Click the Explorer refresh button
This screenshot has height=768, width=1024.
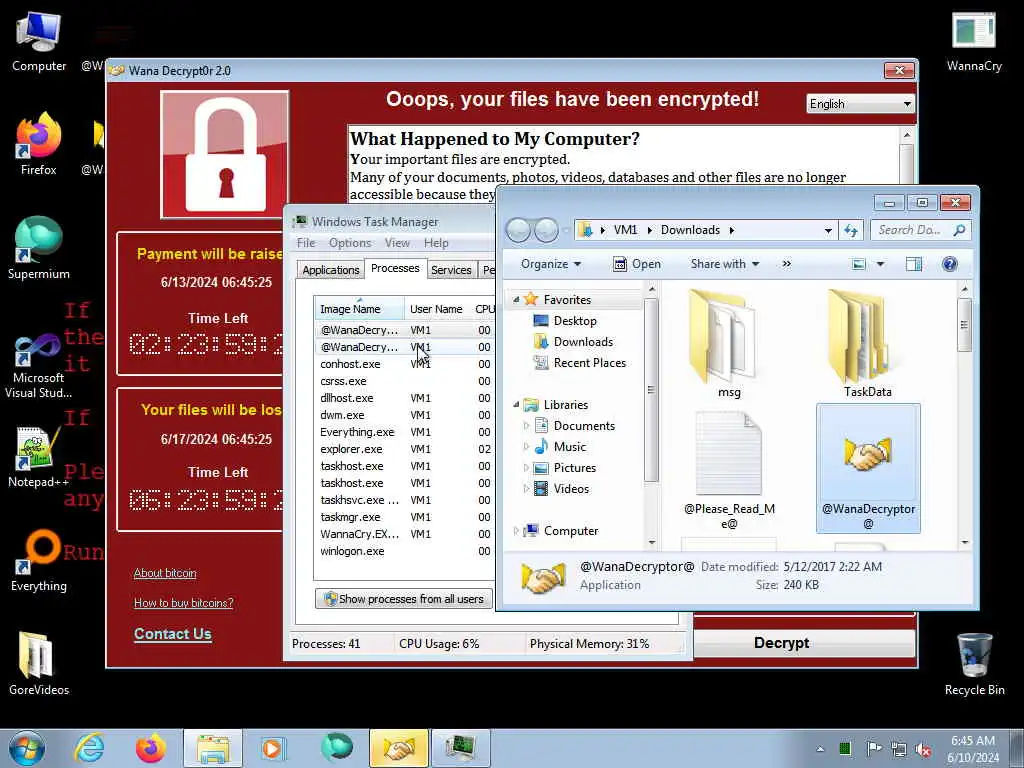[850, 230]
